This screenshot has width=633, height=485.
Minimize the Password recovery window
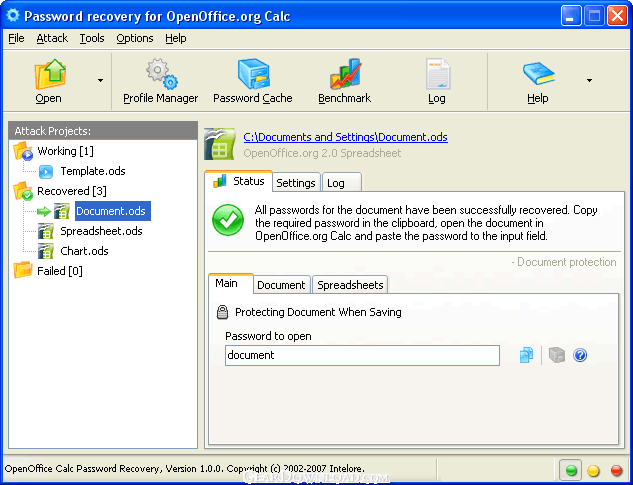[x=570, y=17]
